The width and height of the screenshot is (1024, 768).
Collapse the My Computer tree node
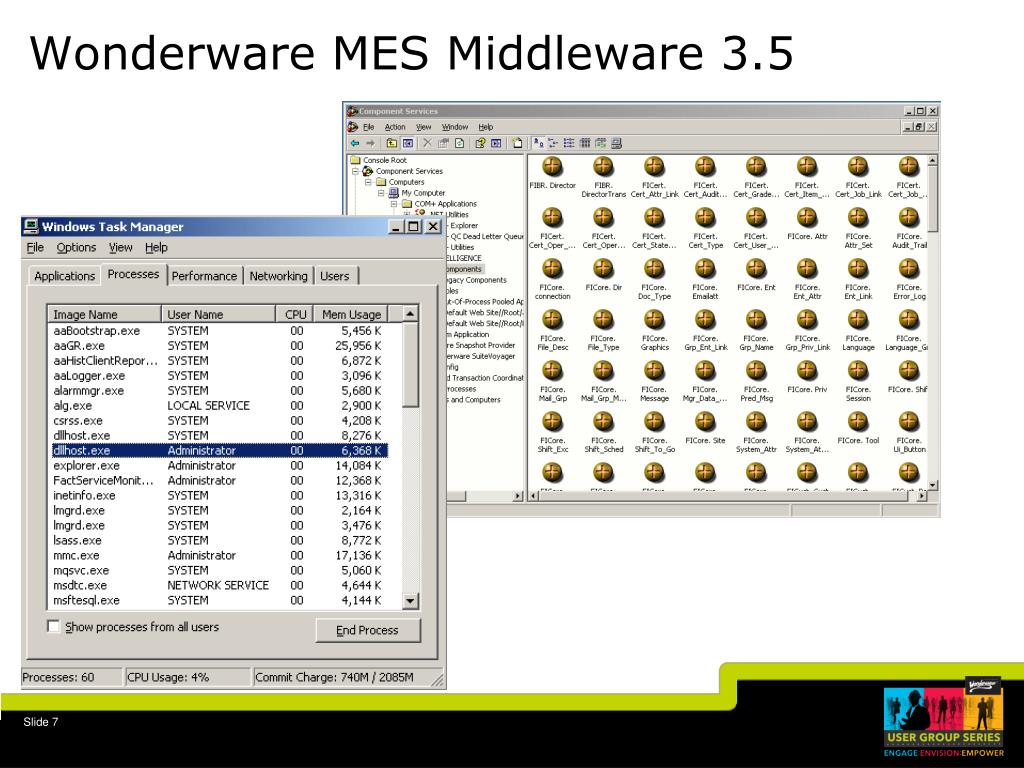coord(381,193)
